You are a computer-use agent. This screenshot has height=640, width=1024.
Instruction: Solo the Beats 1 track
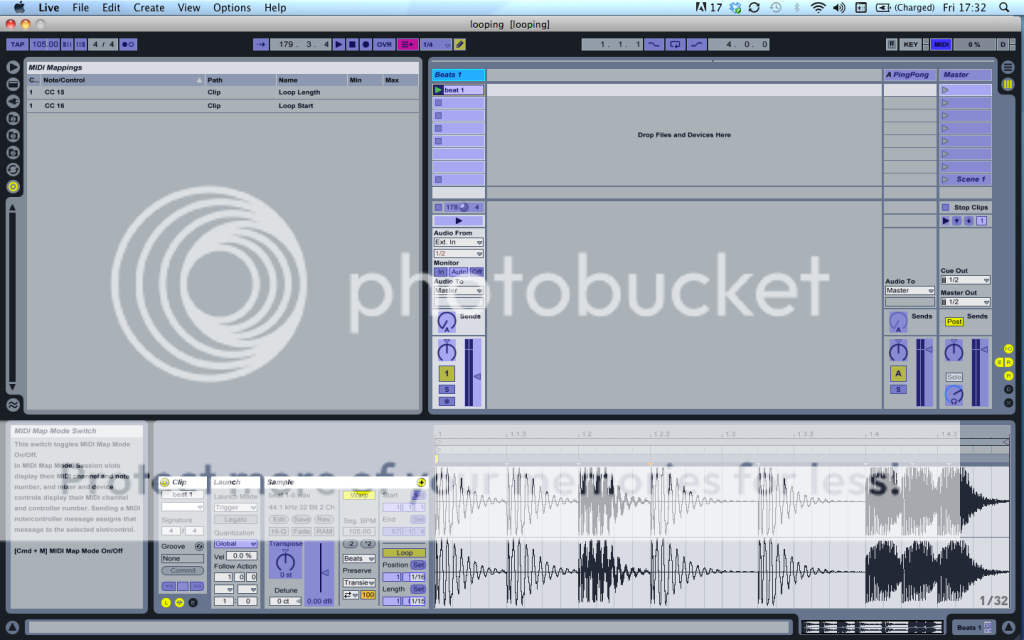tap(447, 389)
